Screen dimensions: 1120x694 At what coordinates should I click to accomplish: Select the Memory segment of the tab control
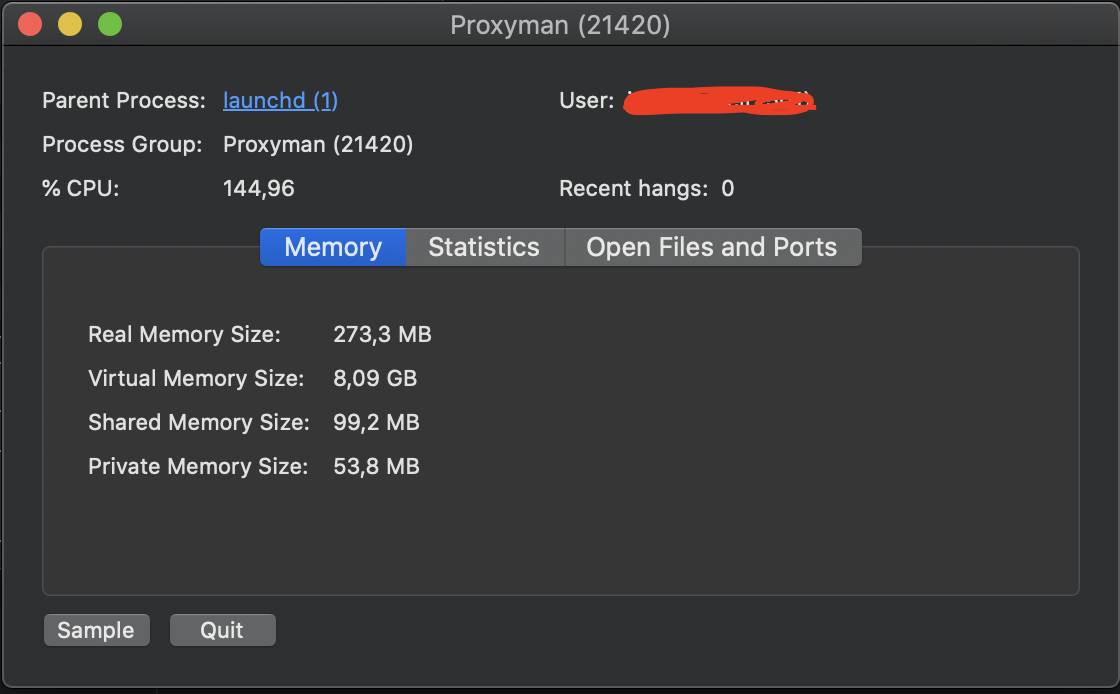tap(332, 247)
